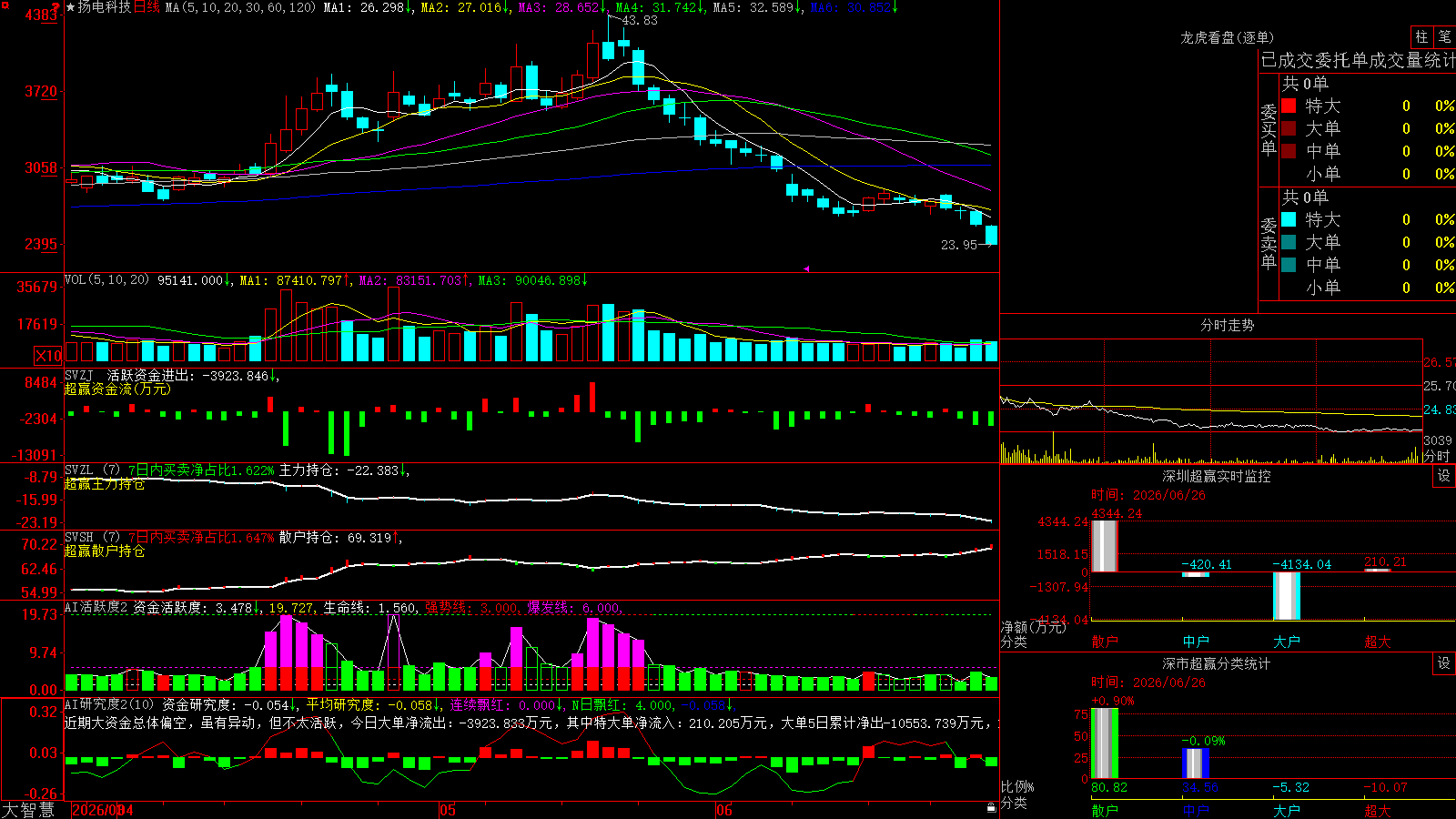1456x819 pixels.
Task: Click the AI活跃度2 indicator name
Action: [96, 608]
